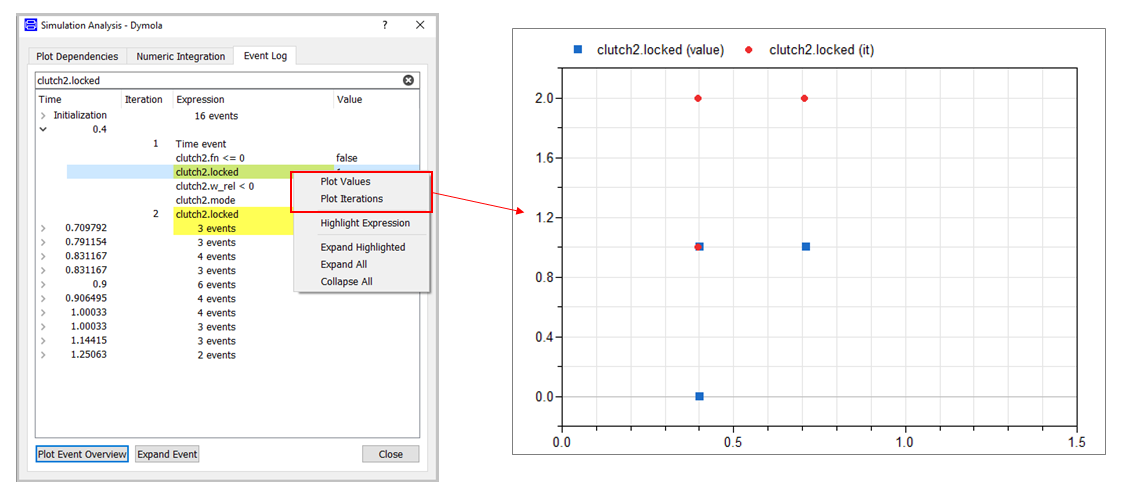
Task: Click the Dymola icon in title bar
Action: (x=30, y=25)
